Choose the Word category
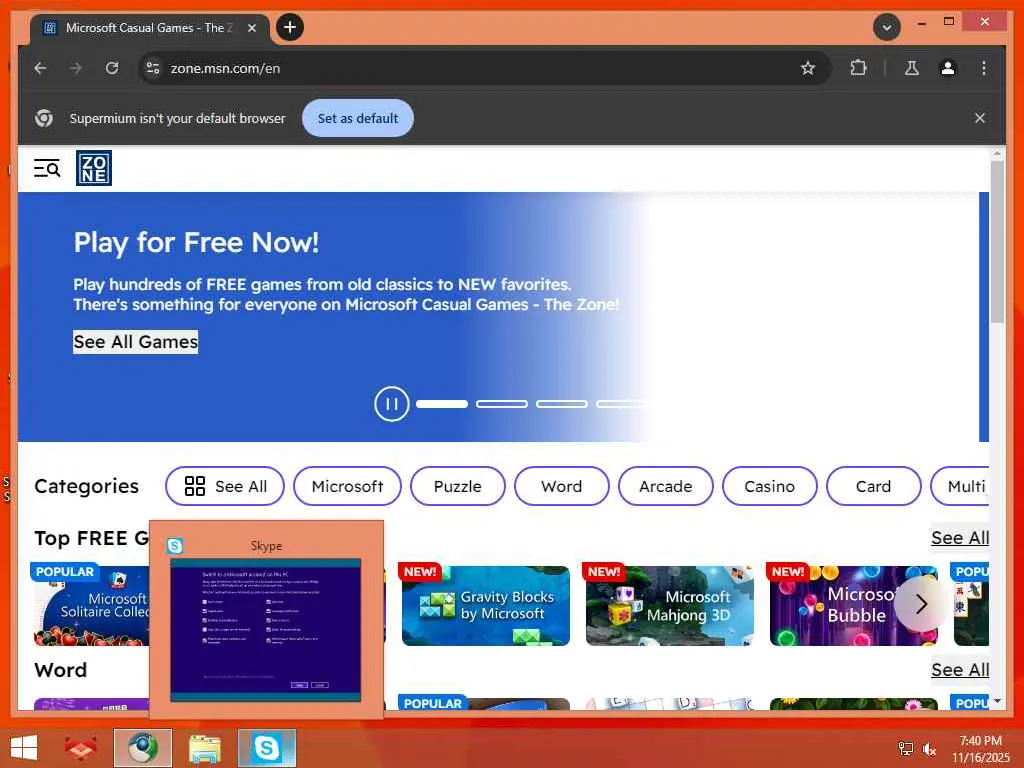The width and height of the screenshot is (1024, 768). click(x=562, y=486)
